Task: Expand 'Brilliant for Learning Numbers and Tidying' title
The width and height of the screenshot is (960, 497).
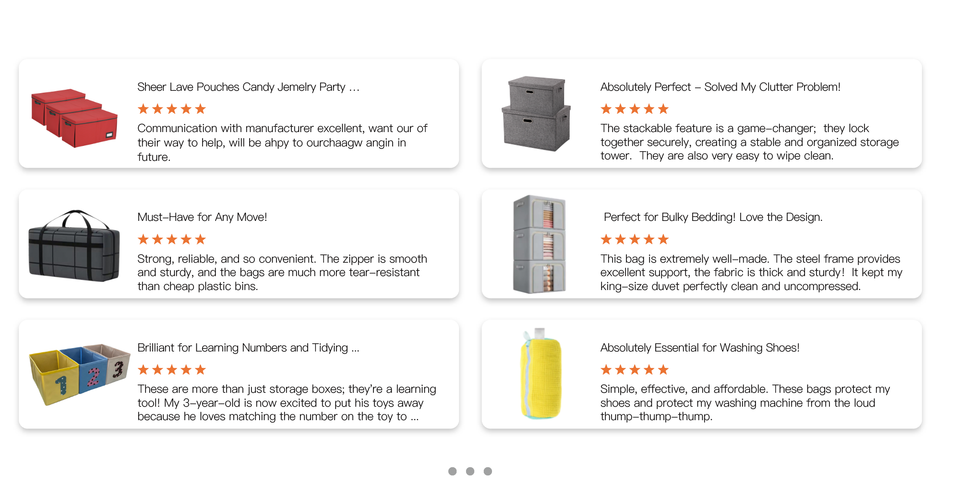Action: 248,348
